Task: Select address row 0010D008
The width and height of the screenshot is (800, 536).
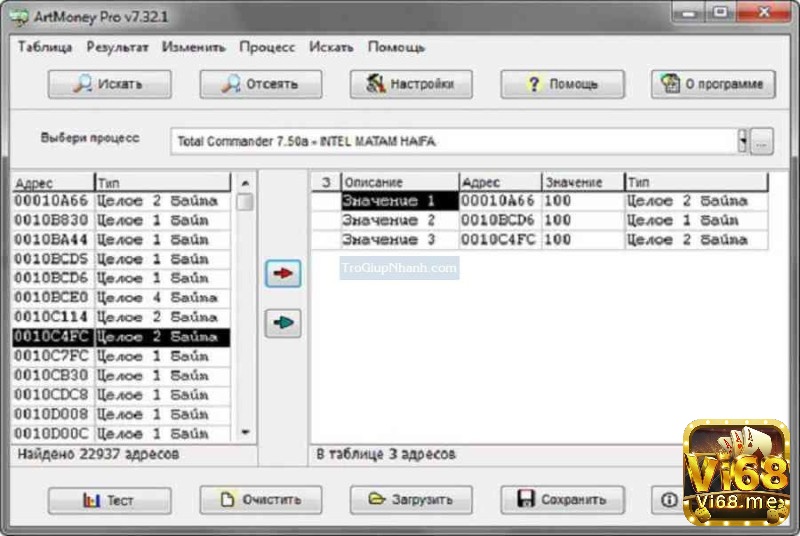Action: [121, 414]
